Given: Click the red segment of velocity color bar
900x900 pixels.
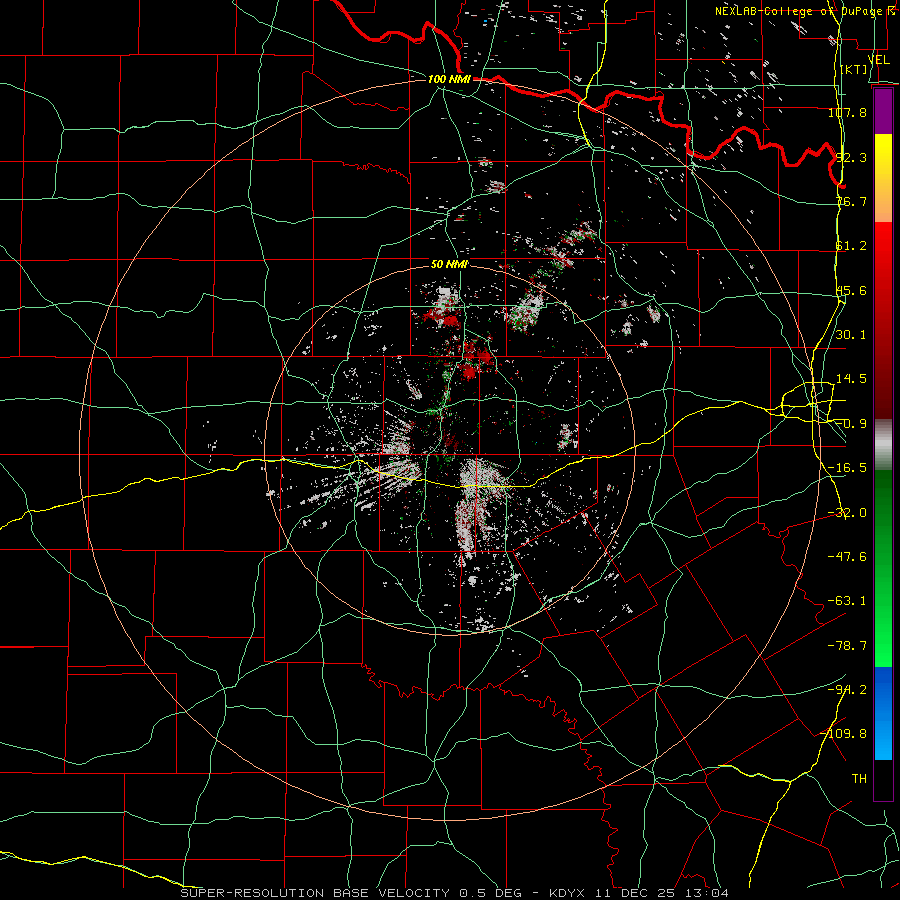Looking at the screenshot, I should 883,320.
